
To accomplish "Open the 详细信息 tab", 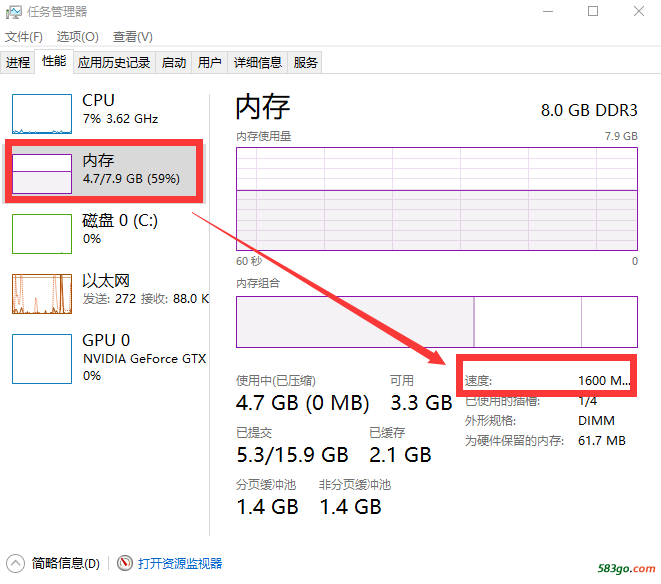I will [x=258, y=62].
